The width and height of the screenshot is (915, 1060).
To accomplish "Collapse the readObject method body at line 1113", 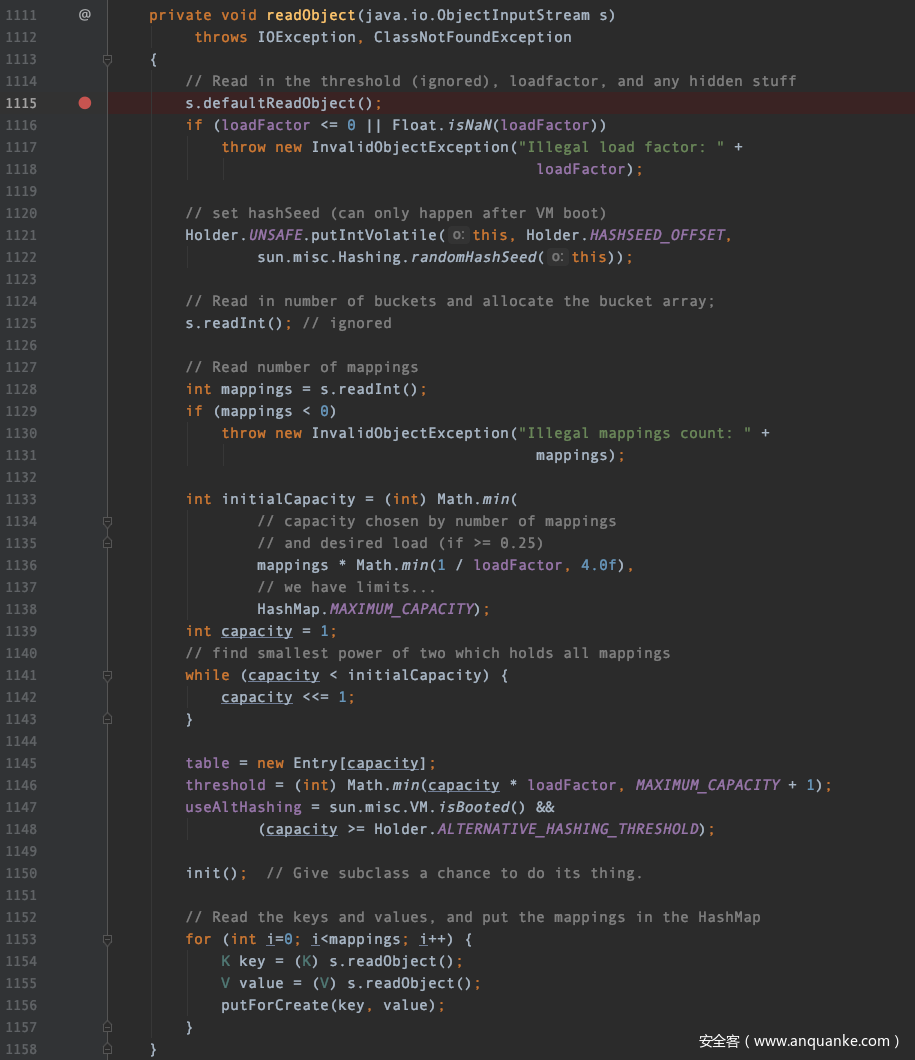I will (107, 59).
